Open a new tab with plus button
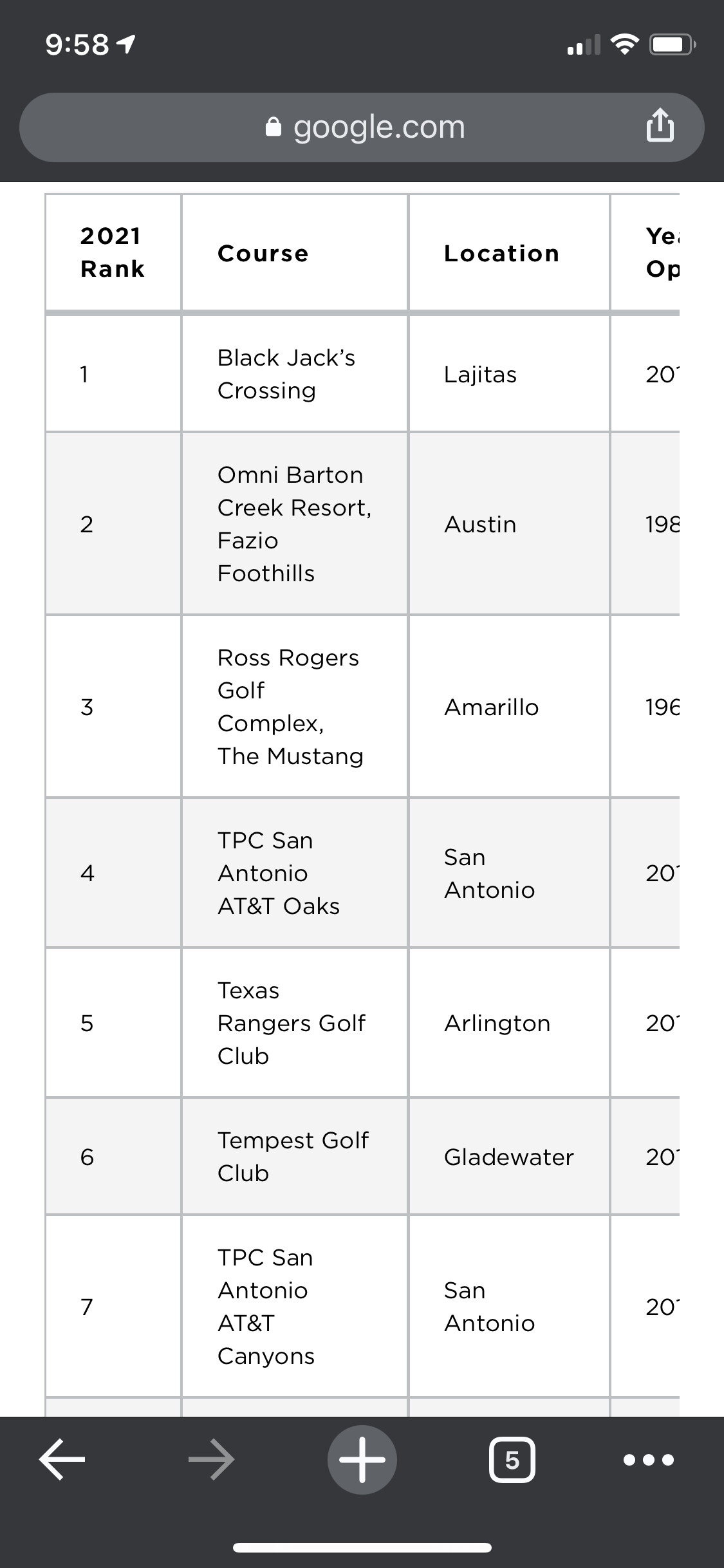This screenshot has height=1568, width=724. tap(362, 1459)
